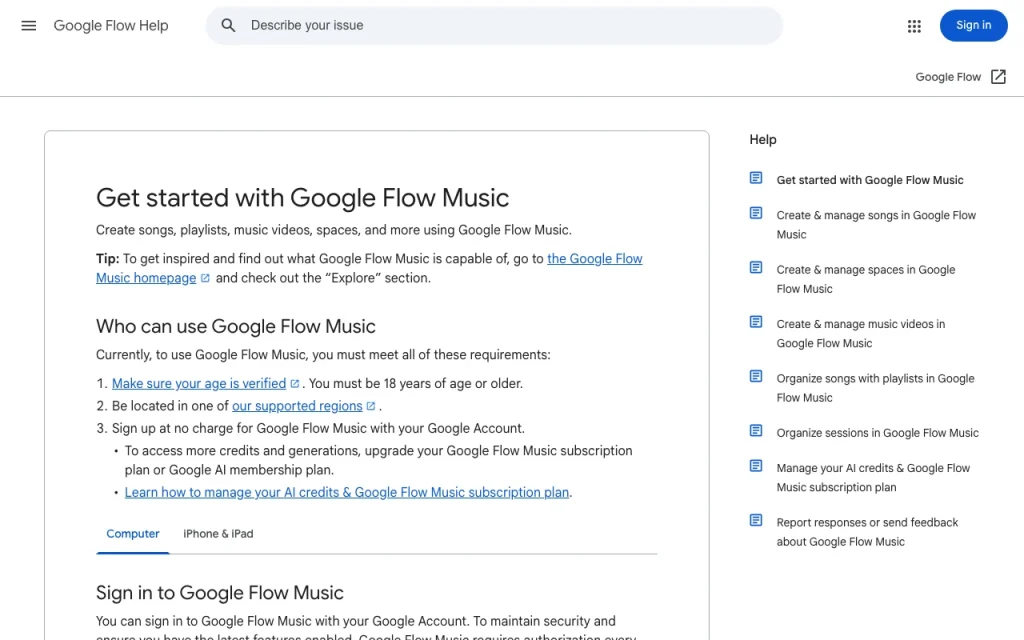This screenshot has height=640, width=1024.
Task: Open Get started with Google Flow Music sidebar article
Action: [870, 180]
